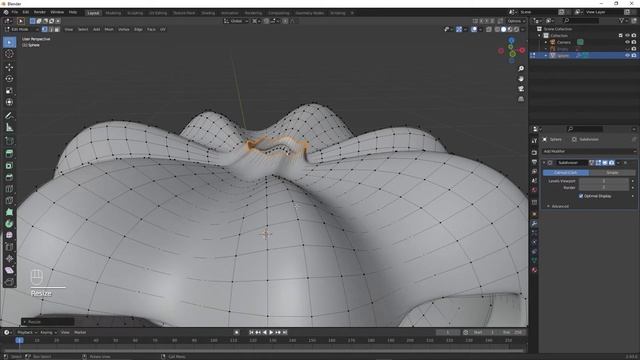Click the timeline current frame marker
The image size is (640, 360).
tap(19, 340)
